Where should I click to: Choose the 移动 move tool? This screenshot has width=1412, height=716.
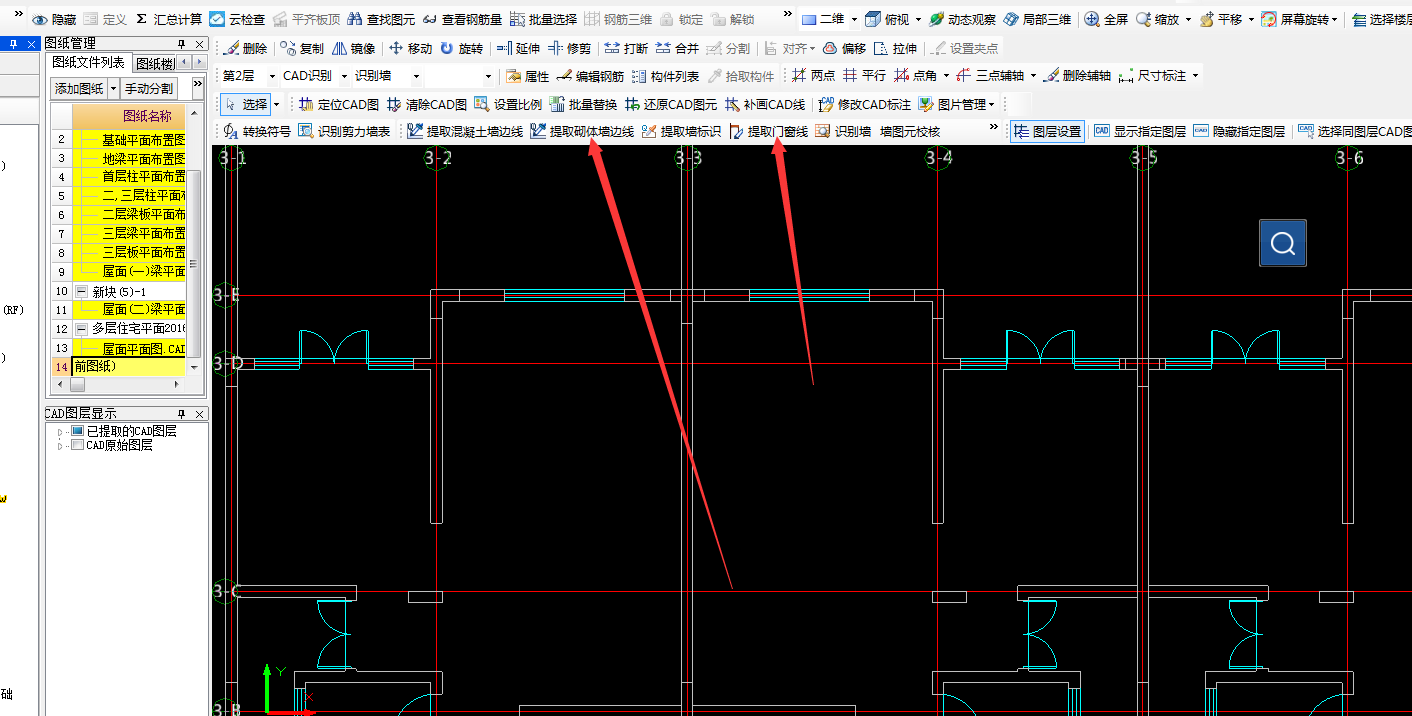pos(410,48)
